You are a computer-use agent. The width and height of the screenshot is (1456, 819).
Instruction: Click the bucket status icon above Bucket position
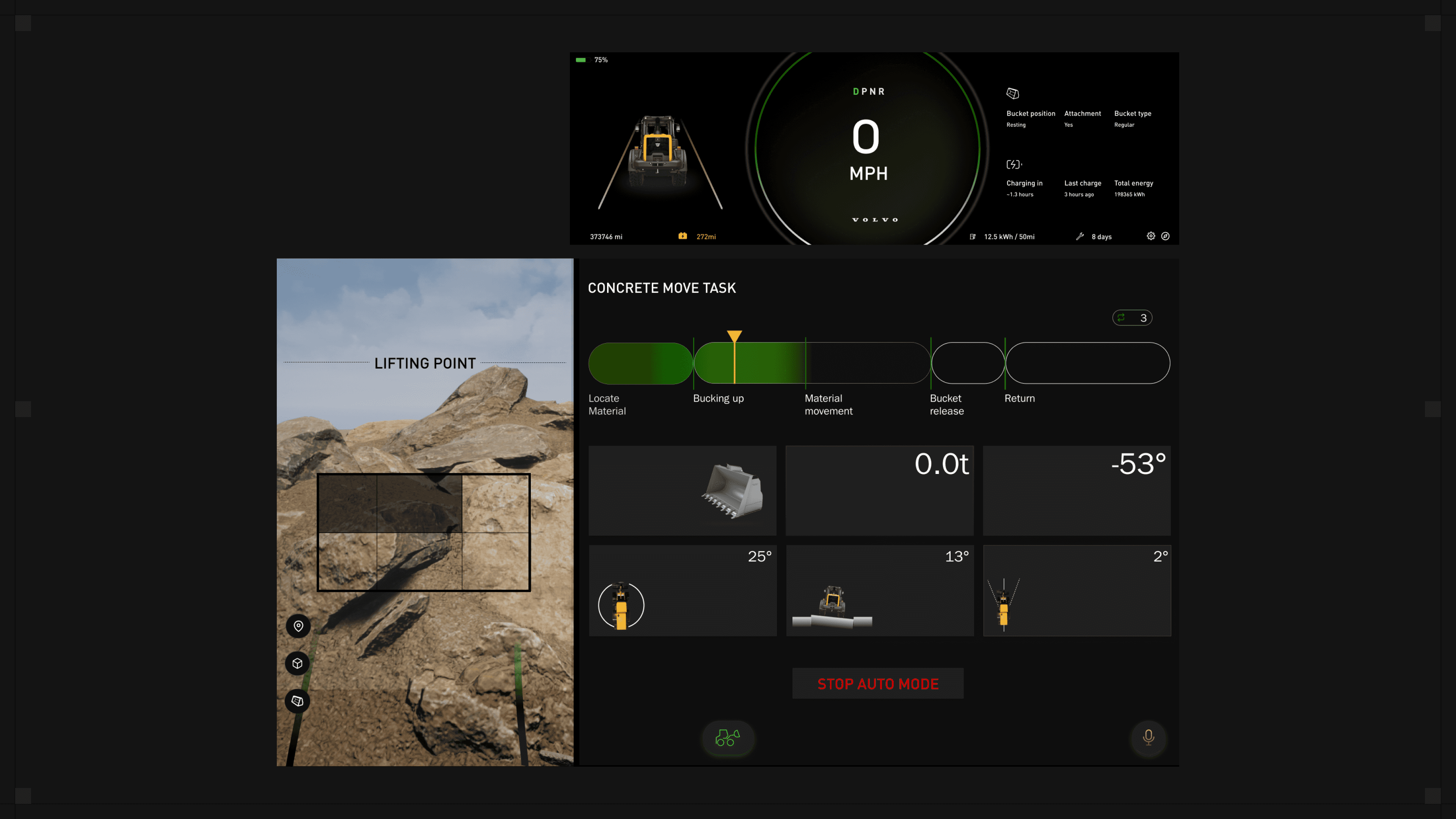point(1013,93)
